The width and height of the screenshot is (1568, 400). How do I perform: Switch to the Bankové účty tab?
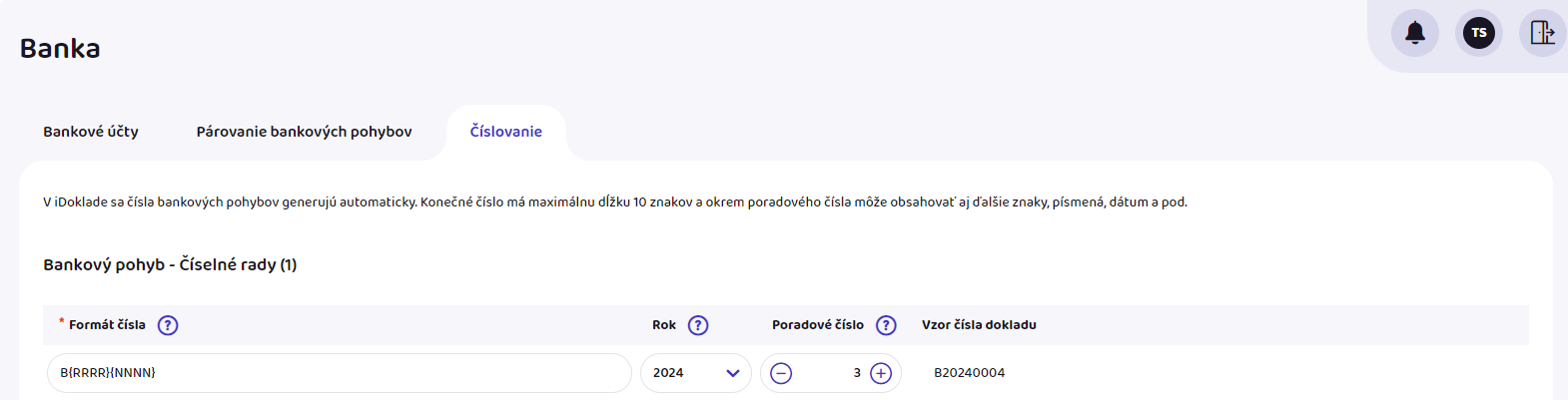point(91,132)
